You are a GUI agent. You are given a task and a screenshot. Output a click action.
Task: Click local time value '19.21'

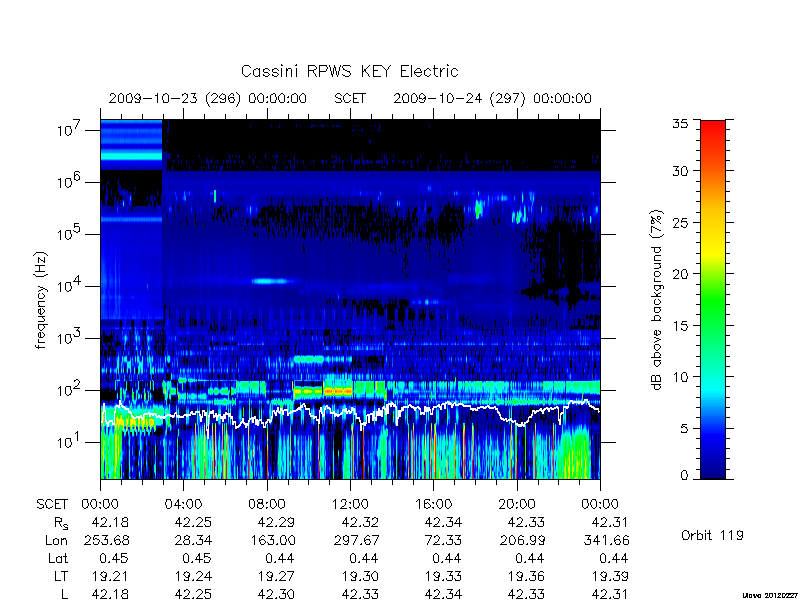(x=110, y=577)
